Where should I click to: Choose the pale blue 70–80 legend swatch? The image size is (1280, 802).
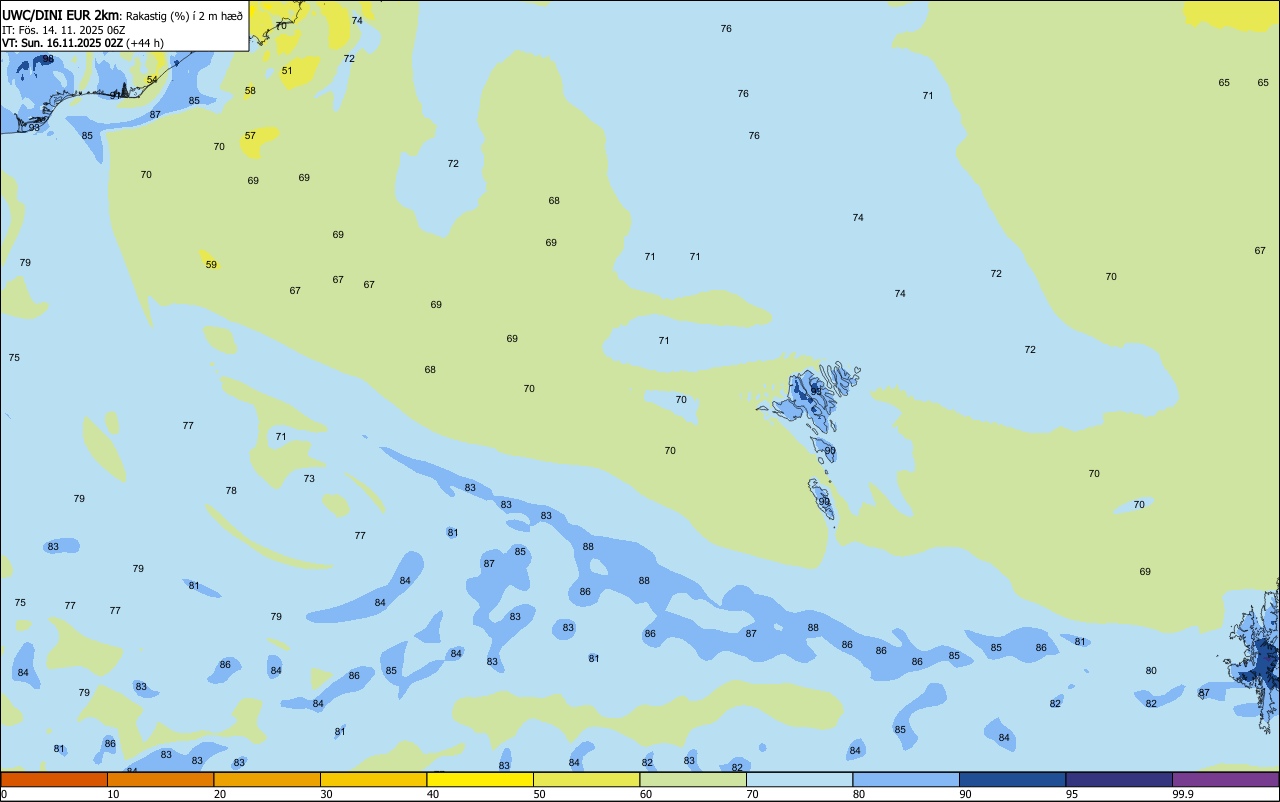pos(799,779)
